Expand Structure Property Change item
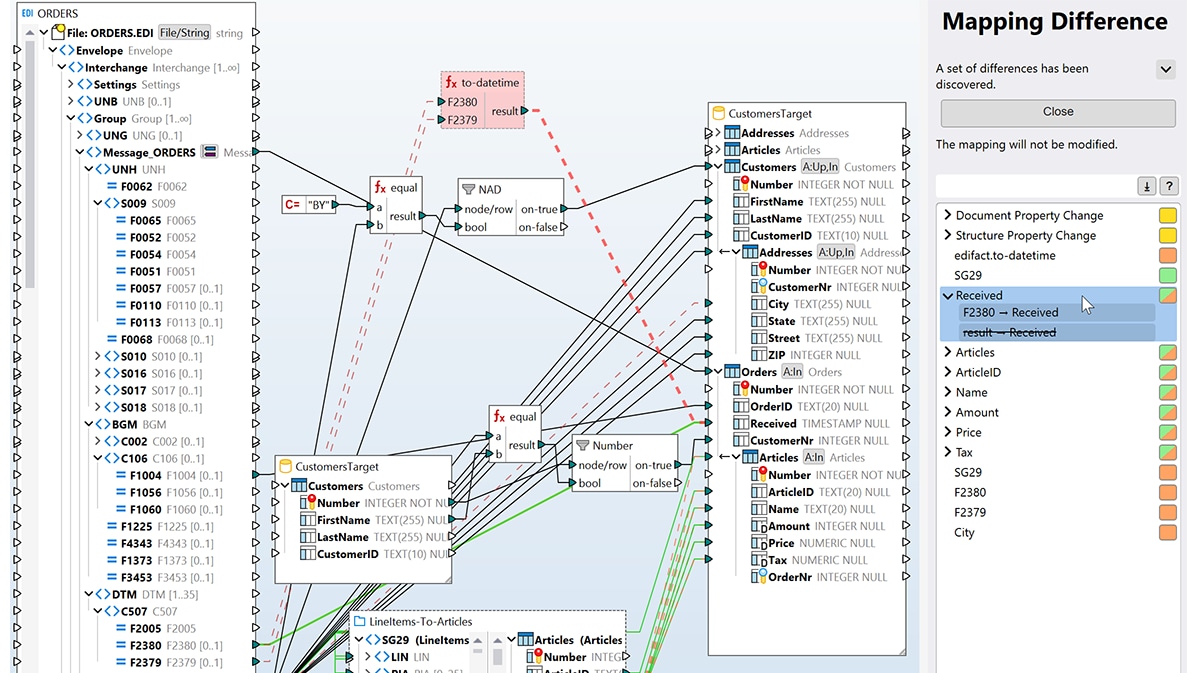1198x673 pixels. [948, 235]
